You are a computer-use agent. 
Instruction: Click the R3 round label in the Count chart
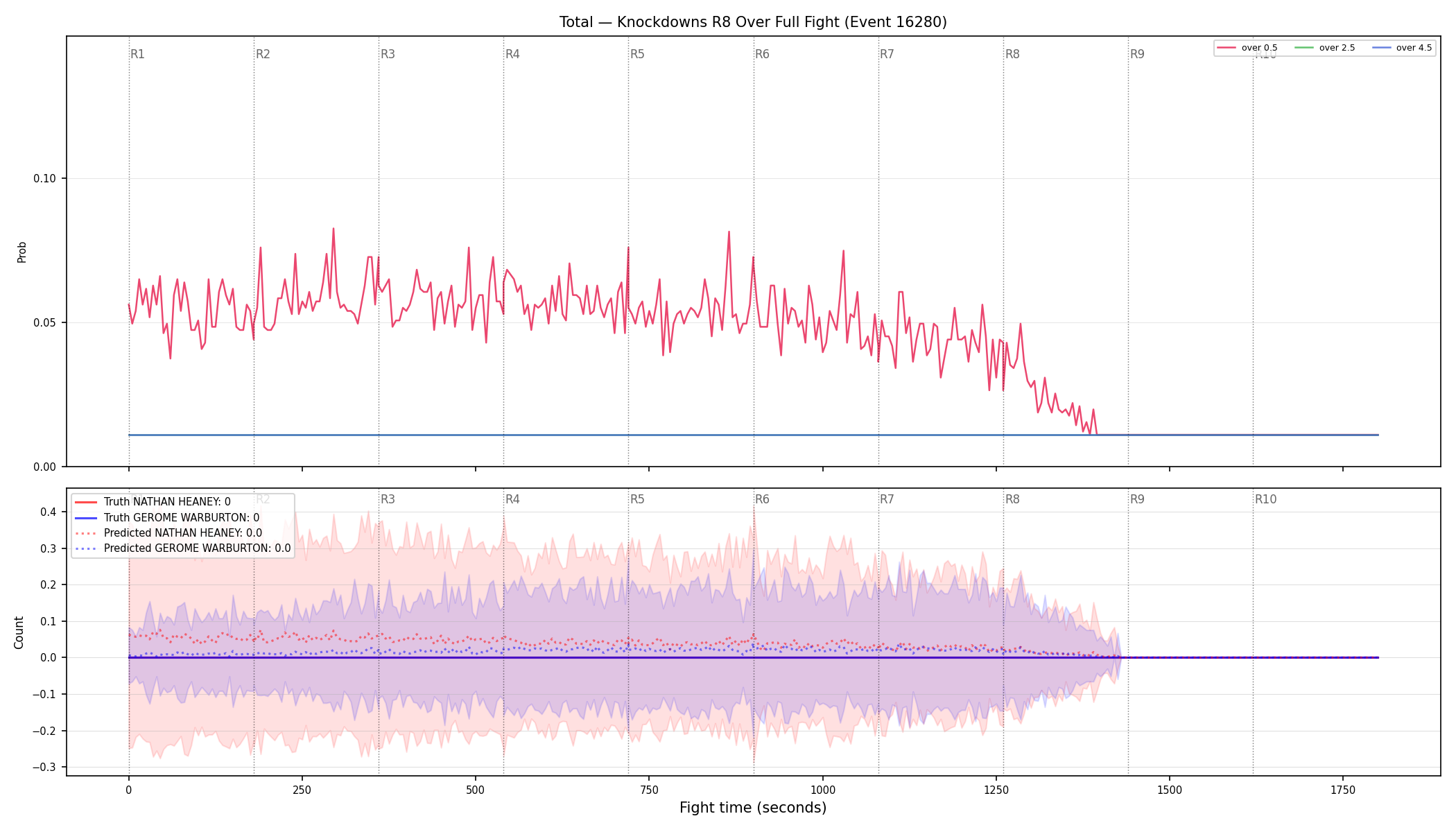click(x=388, y=499)
